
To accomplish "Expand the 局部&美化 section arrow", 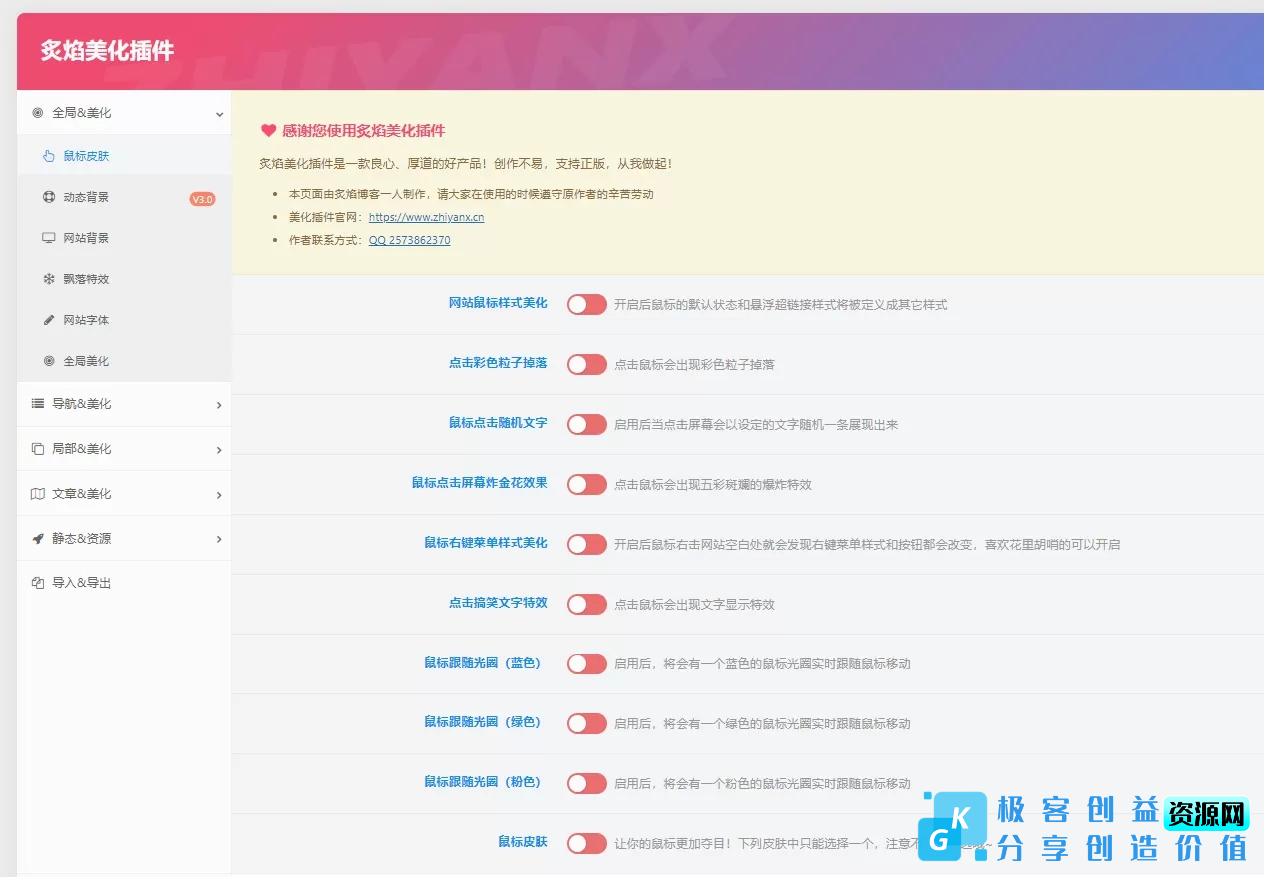I will pos(218,450).
